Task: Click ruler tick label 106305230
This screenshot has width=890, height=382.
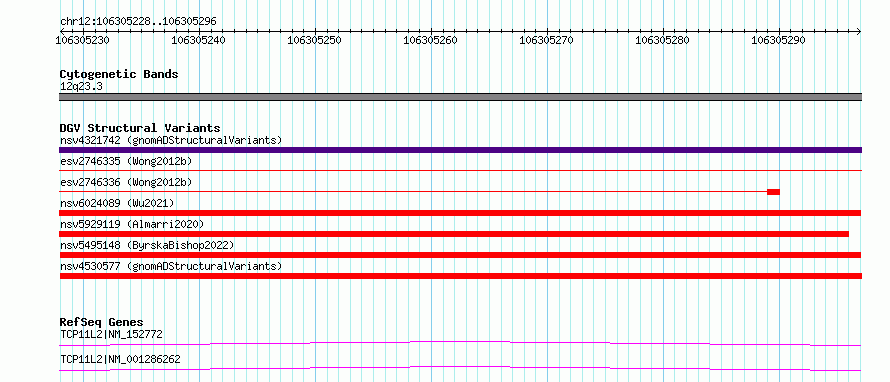Action: tap(83, 40)
